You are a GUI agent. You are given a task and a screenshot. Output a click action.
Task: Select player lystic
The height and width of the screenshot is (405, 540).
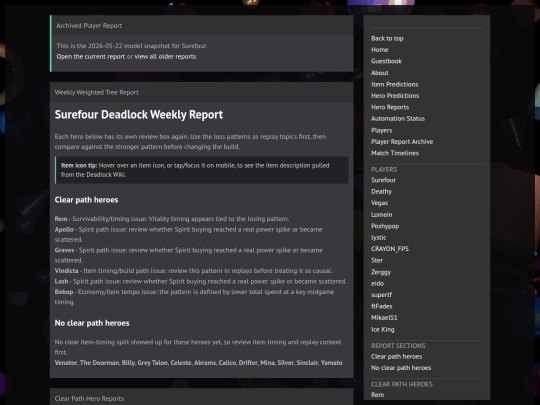[x=378, y=237]
